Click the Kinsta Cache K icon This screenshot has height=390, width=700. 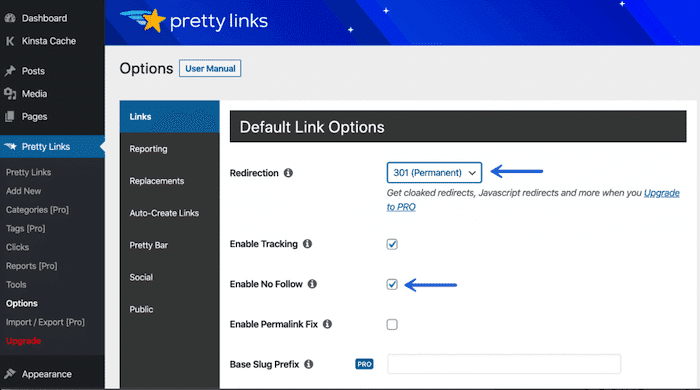pos(10,41)
